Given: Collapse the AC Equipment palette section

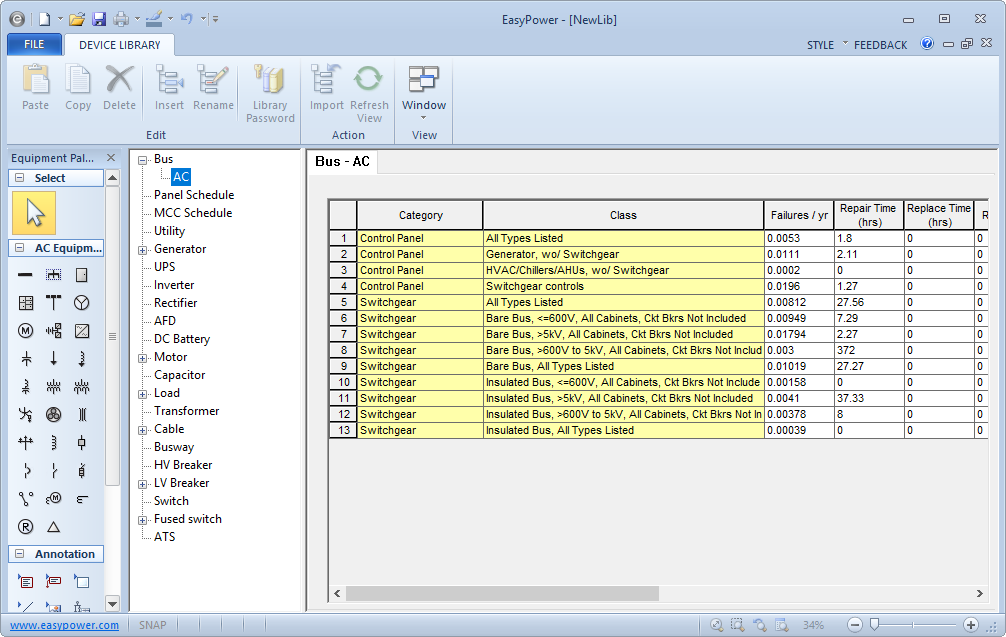Looking at the screenshot, I should [x=19, y=248].
